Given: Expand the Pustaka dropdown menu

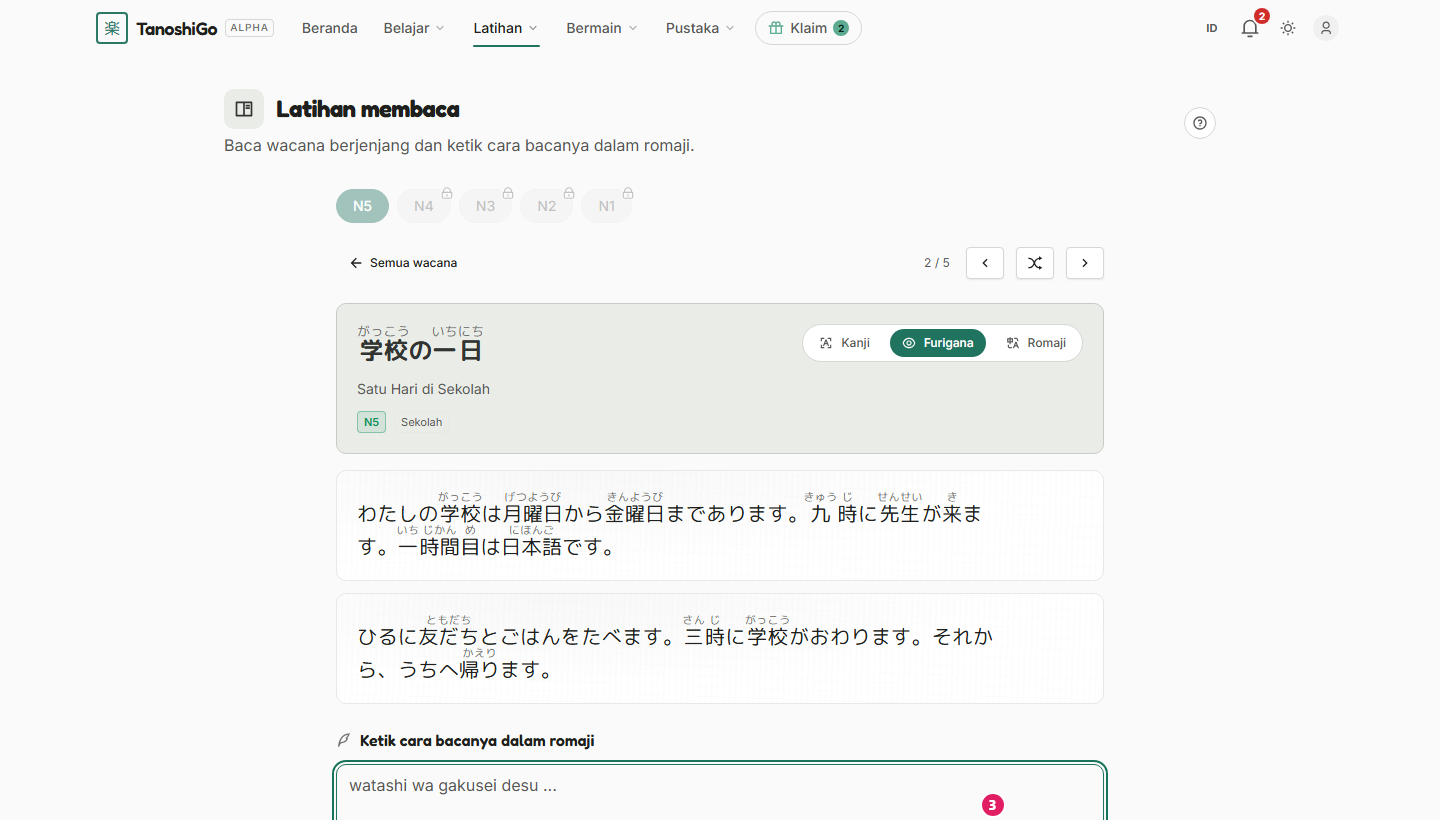Looking at the screenshot, I should click(x=700, y=28).
